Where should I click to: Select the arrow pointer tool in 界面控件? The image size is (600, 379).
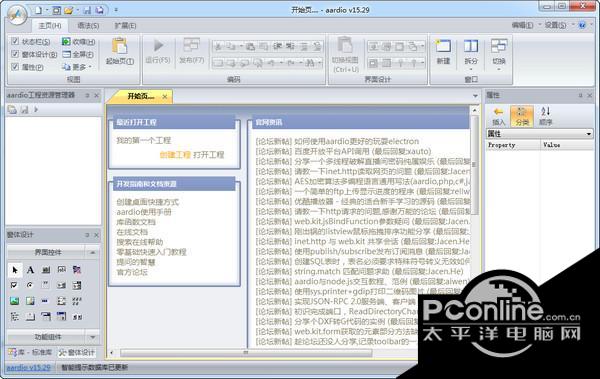(x=15, y=270)
